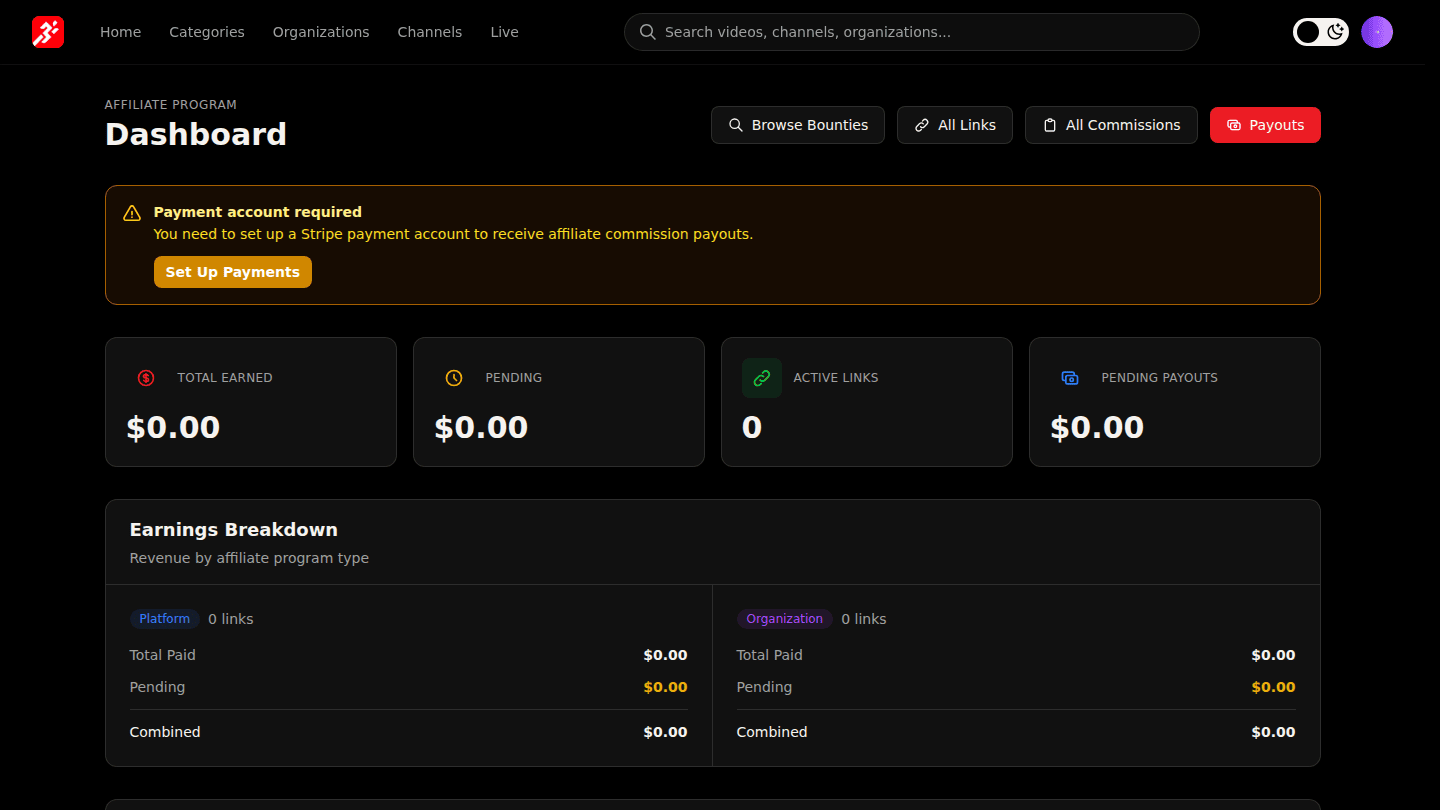This screenshot has height=810, width=1440.
Task: Open the Live navigation item
Action: [x=504, y=32]
